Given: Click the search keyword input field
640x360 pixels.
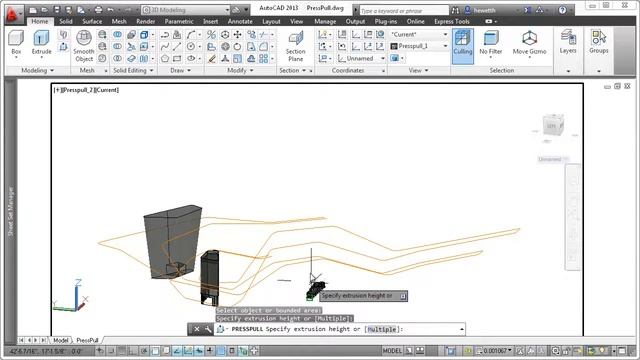Looking at the screenshot, I should (x=404, y=11).
